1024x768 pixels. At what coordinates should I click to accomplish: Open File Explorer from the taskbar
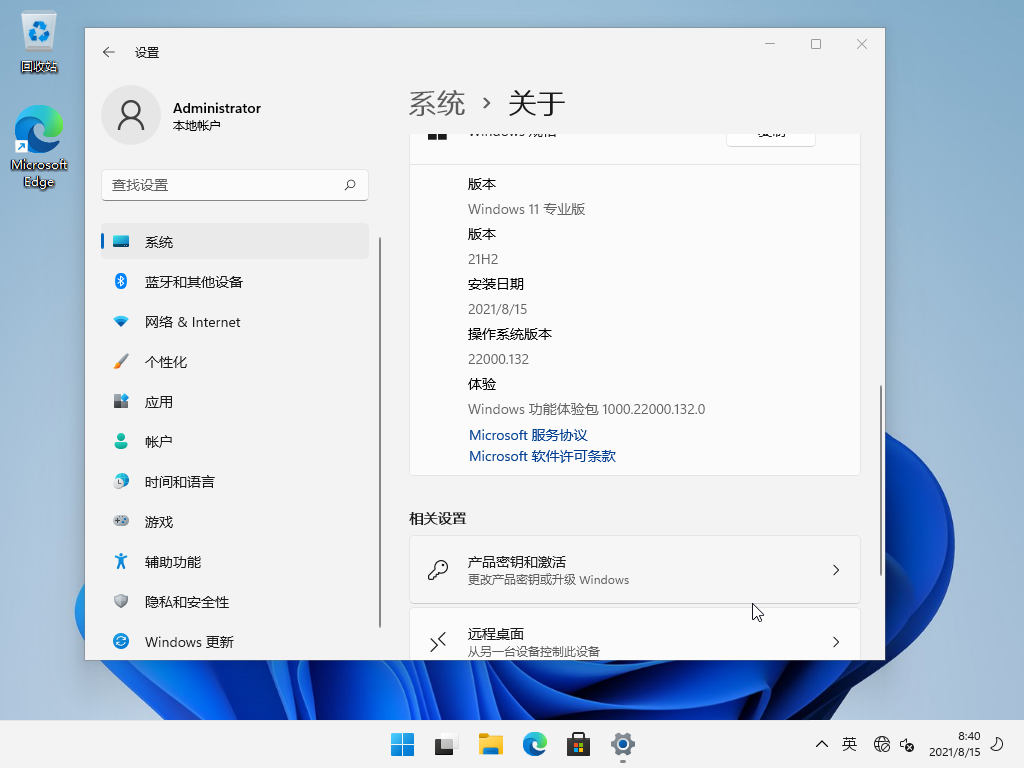(490, 744)
